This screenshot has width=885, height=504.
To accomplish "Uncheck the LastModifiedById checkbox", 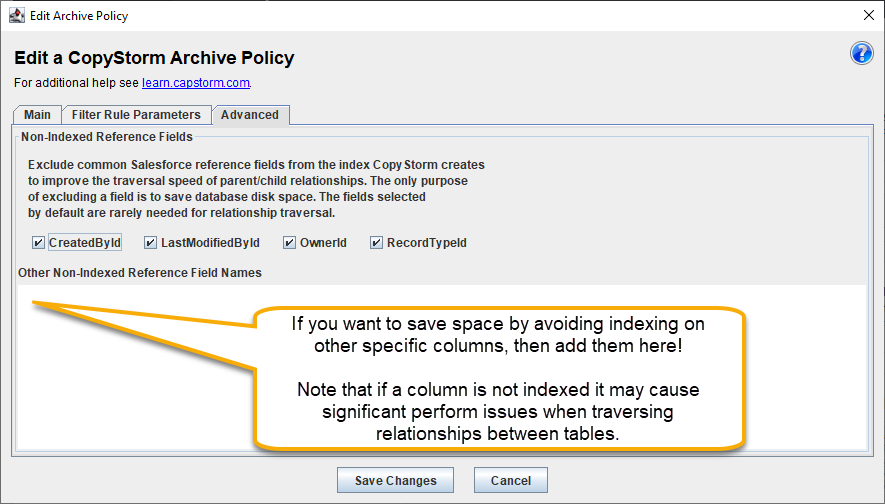I will [150, 243].
